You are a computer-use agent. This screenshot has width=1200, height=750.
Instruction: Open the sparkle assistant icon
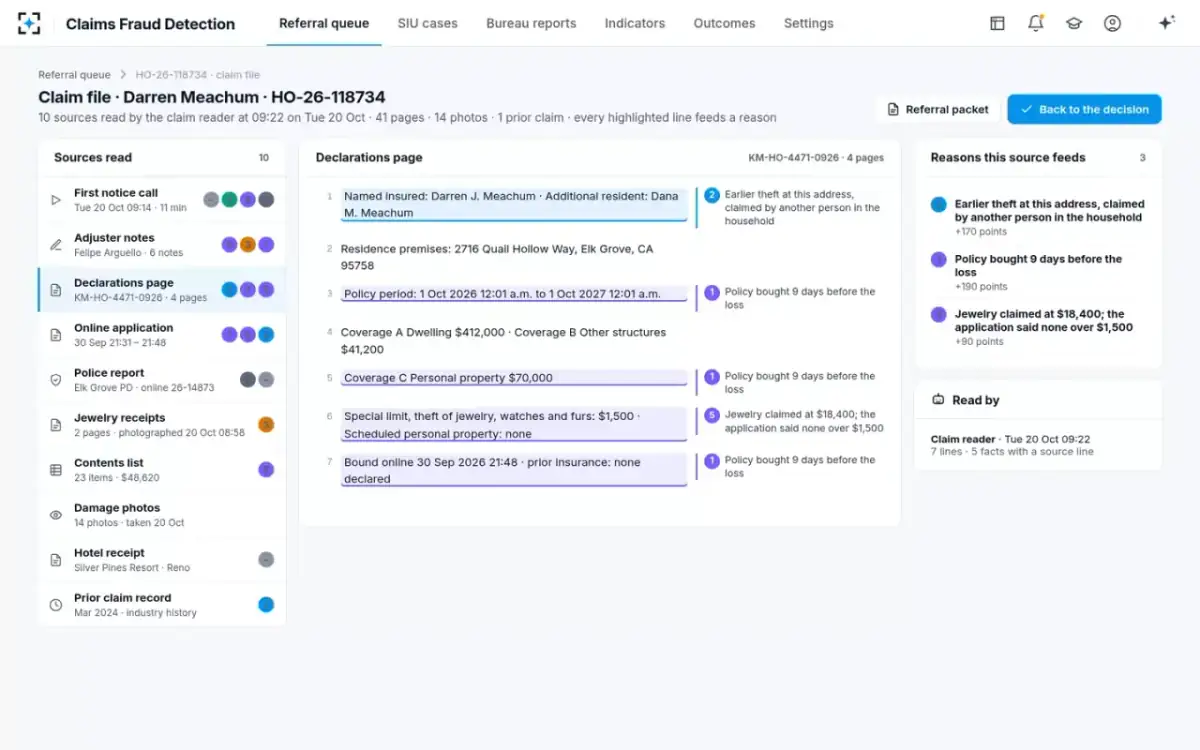click(x=1166, y=23)
